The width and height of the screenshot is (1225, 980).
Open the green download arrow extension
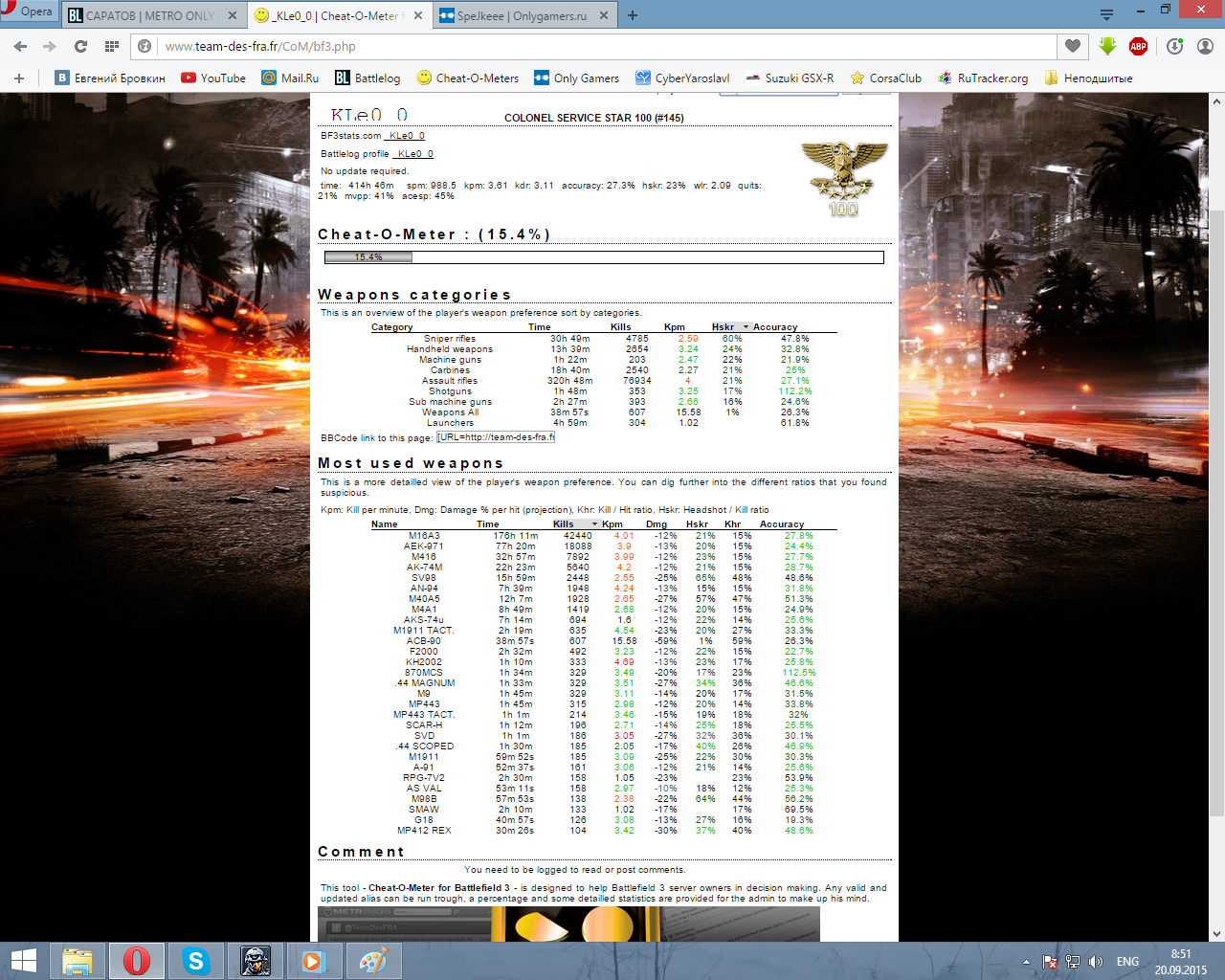point(1107,46)
